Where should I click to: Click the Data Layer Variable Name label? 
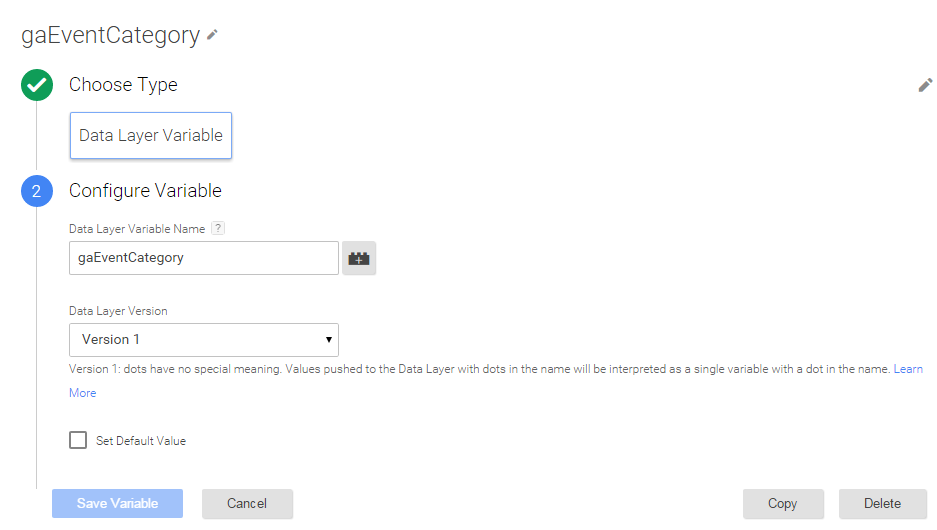[x=137, y=229]
